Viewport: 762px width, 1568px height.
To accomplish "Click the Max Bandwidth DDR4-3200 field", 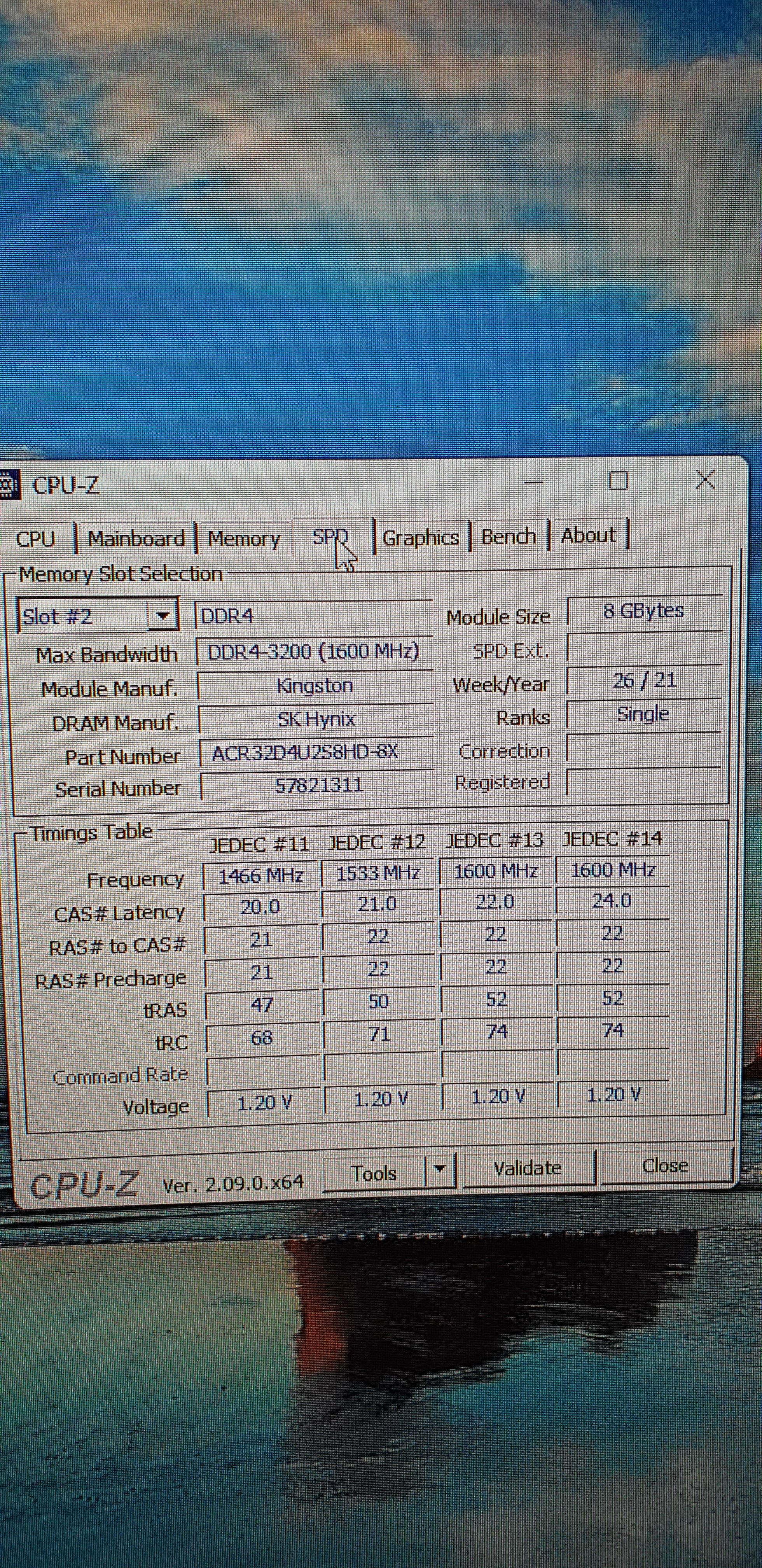I will [313, 652].
